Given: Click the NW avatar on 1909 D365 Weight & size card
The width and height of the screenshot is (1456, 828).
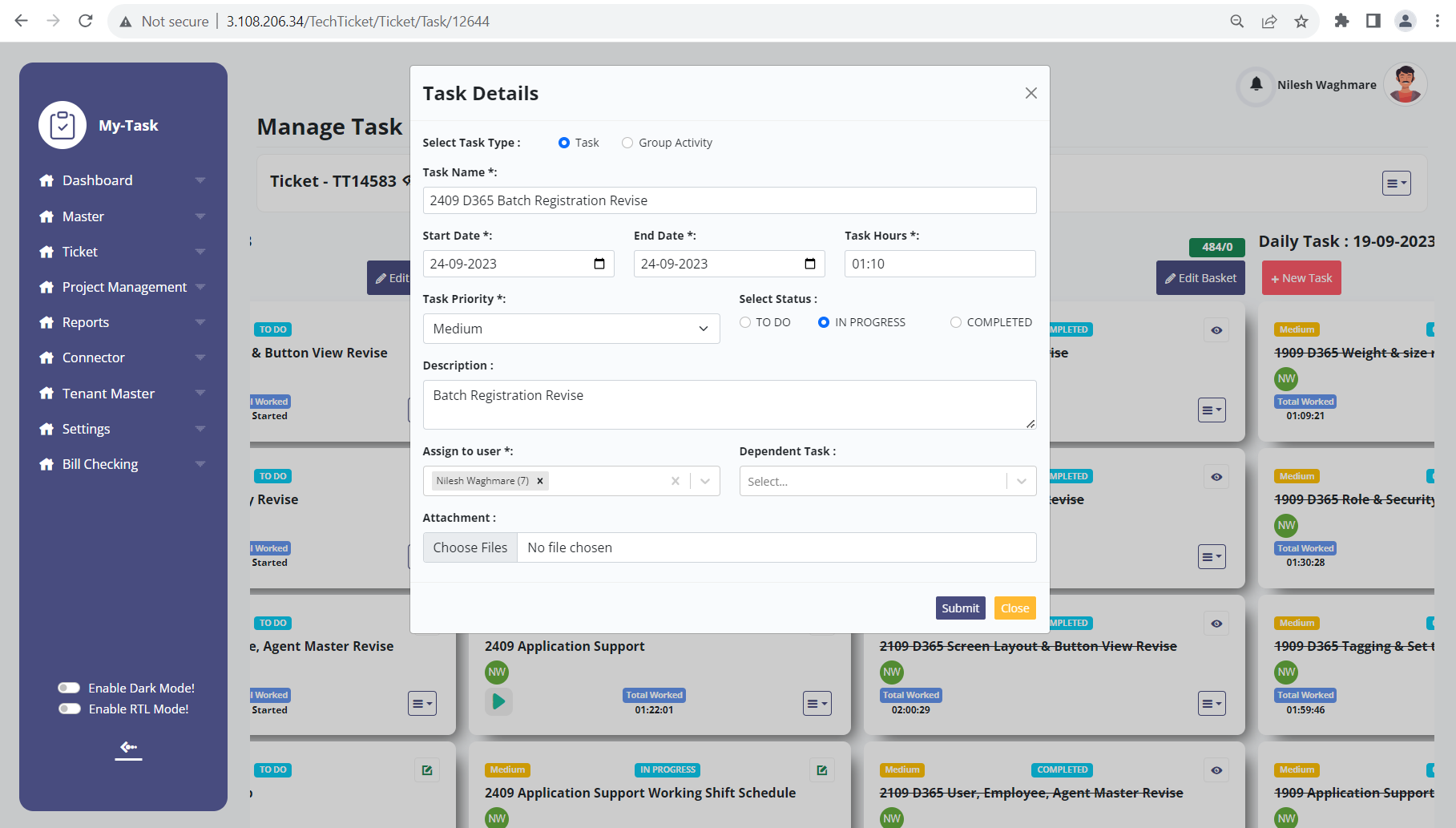Looking at the screenshot, I should [x=1286, y=378].
